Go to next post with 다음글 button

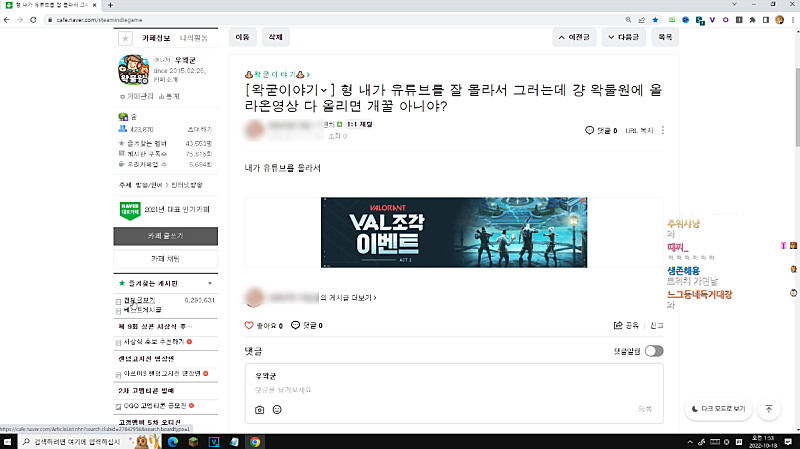(x=623, y=37)
